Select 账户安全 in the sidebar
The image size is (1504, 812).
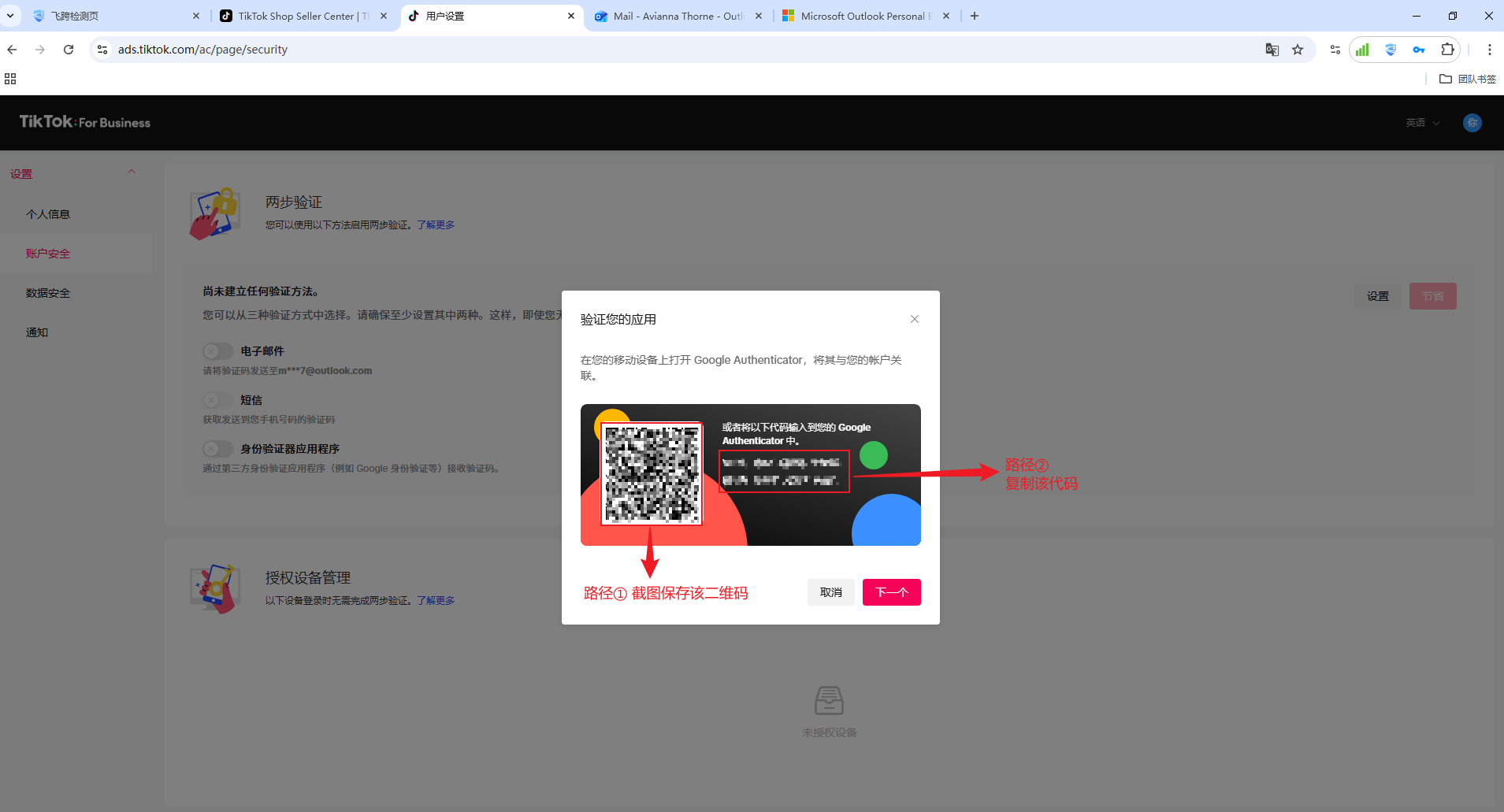(x=48, y=254)
